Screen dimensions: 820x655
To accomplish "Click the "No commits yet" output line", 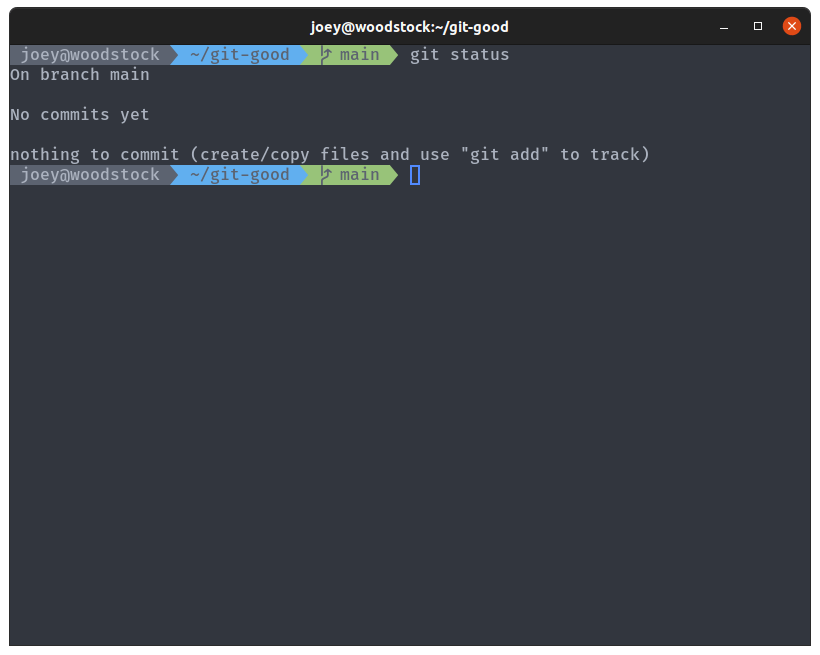I will tap(80, 115).
